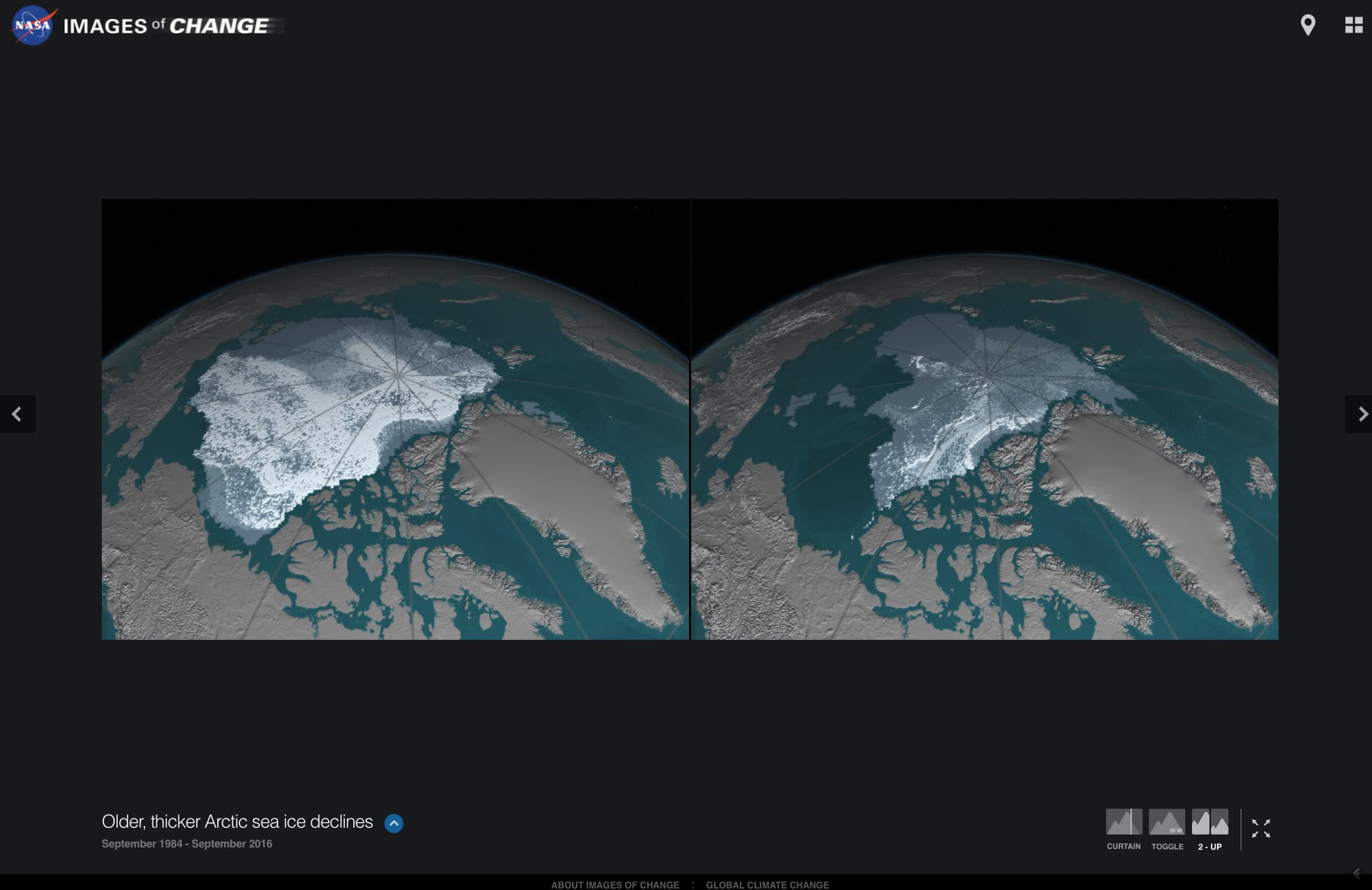Switch to Toggle comparison mode icon
Viewport: 1372px width, 890px height.
point(1167,822)
